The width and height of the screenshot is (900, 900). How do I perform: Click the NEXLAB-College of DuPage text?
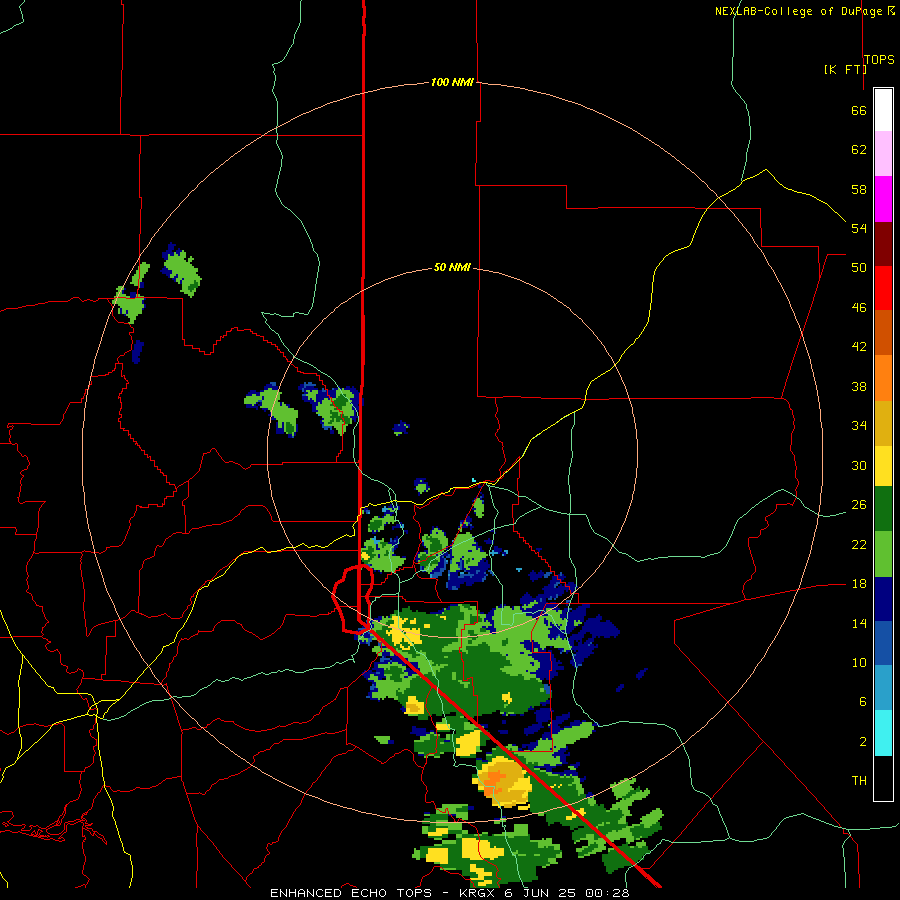(798, 11)
